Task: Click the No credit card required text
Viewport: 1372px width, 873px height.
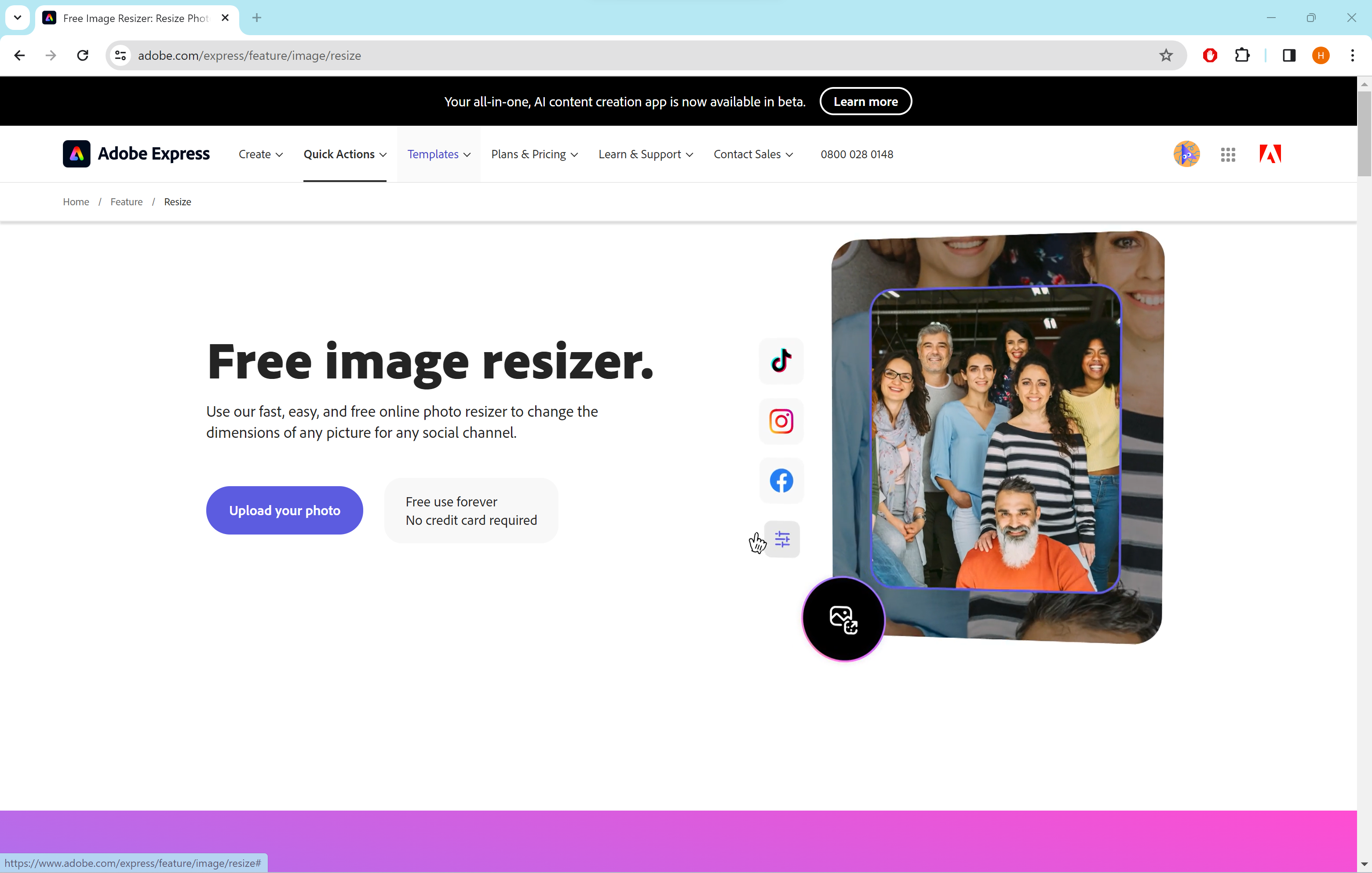Action: 471,520
